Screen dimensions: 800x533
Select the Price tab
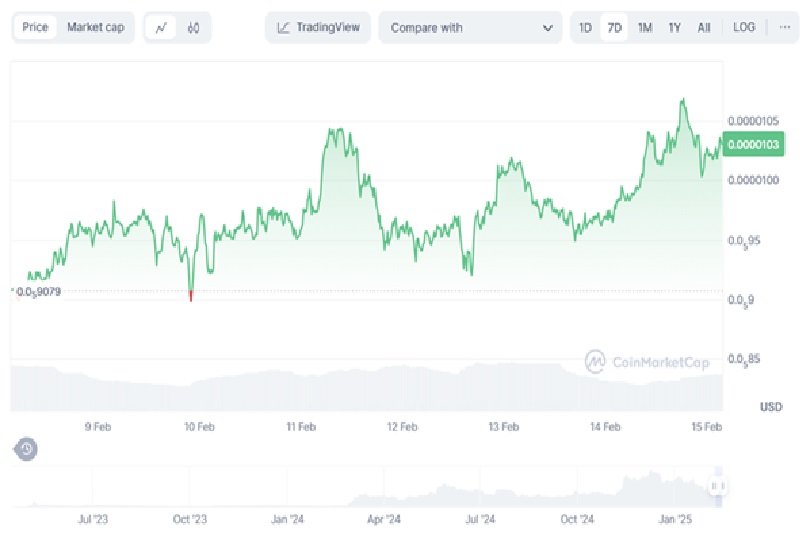point(36,28)
